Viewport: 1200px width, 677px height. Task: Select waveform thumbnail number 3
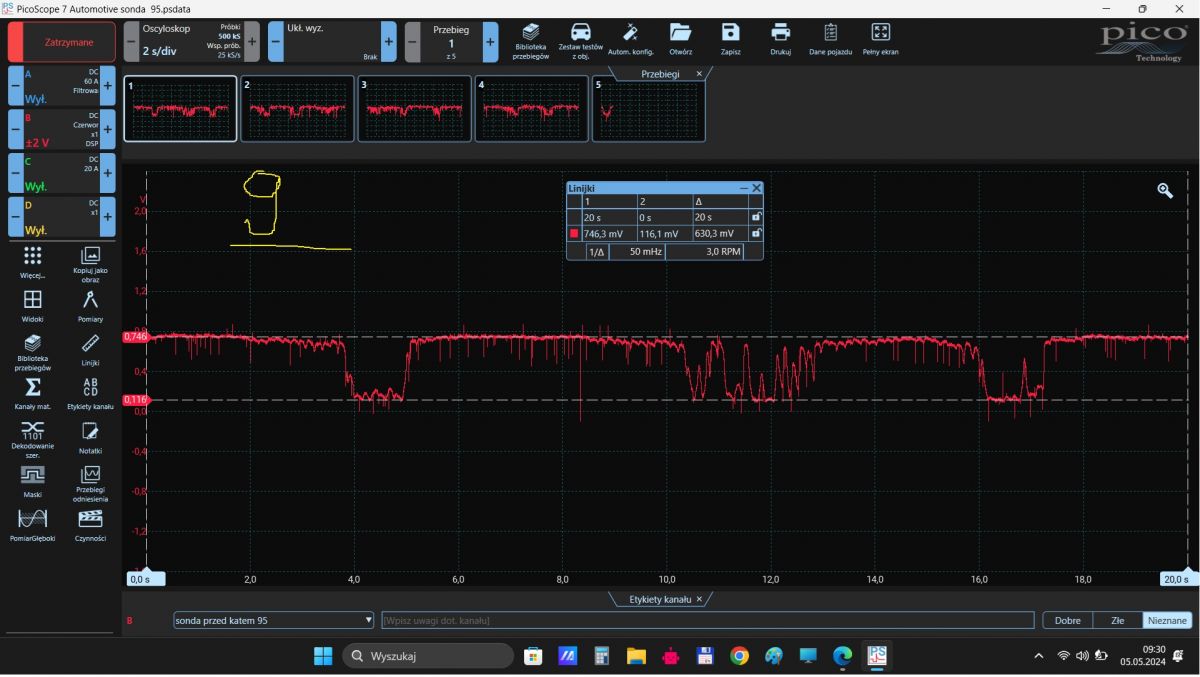tap(414, 109)
